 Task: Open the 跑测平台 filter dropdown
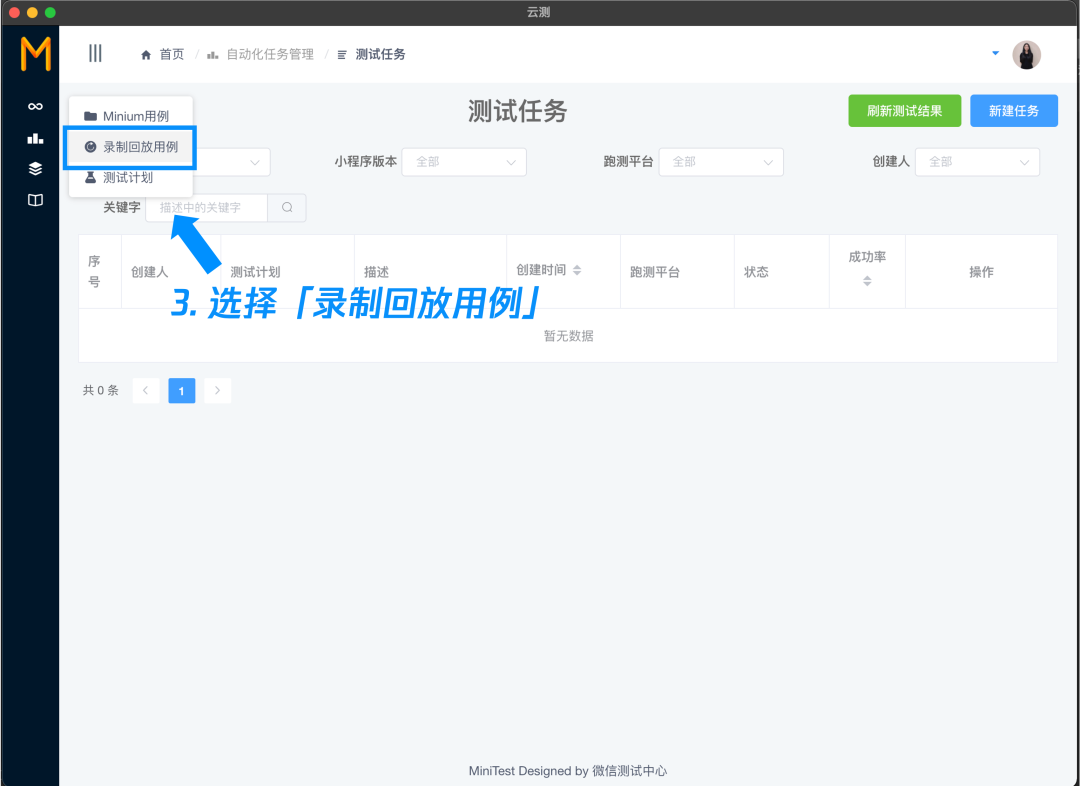721,162
